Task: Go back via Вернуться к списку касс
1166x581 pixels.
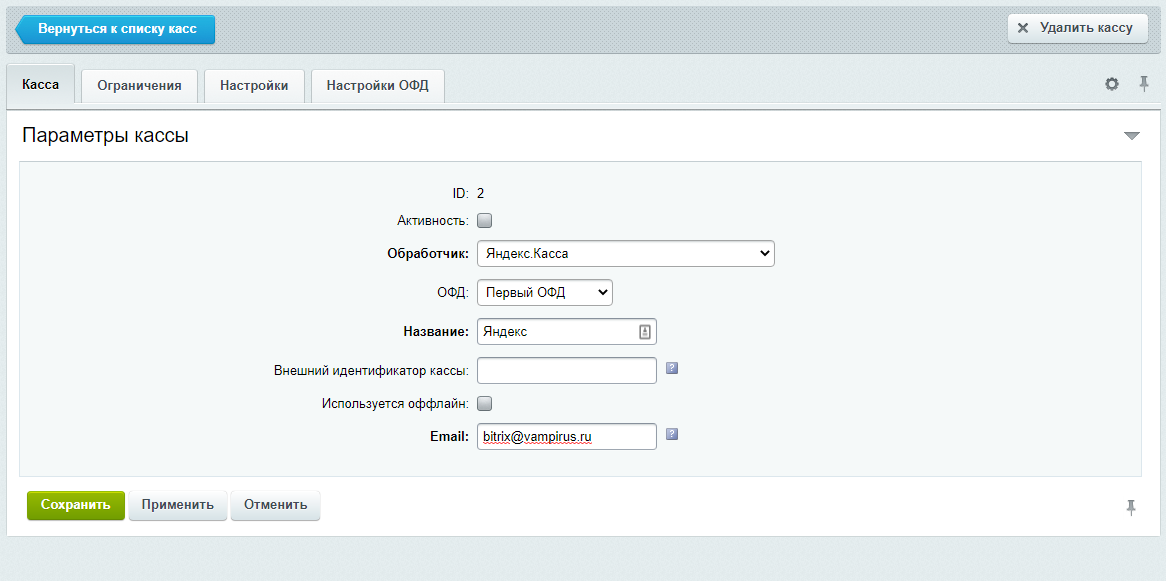Action: [116, 29]
